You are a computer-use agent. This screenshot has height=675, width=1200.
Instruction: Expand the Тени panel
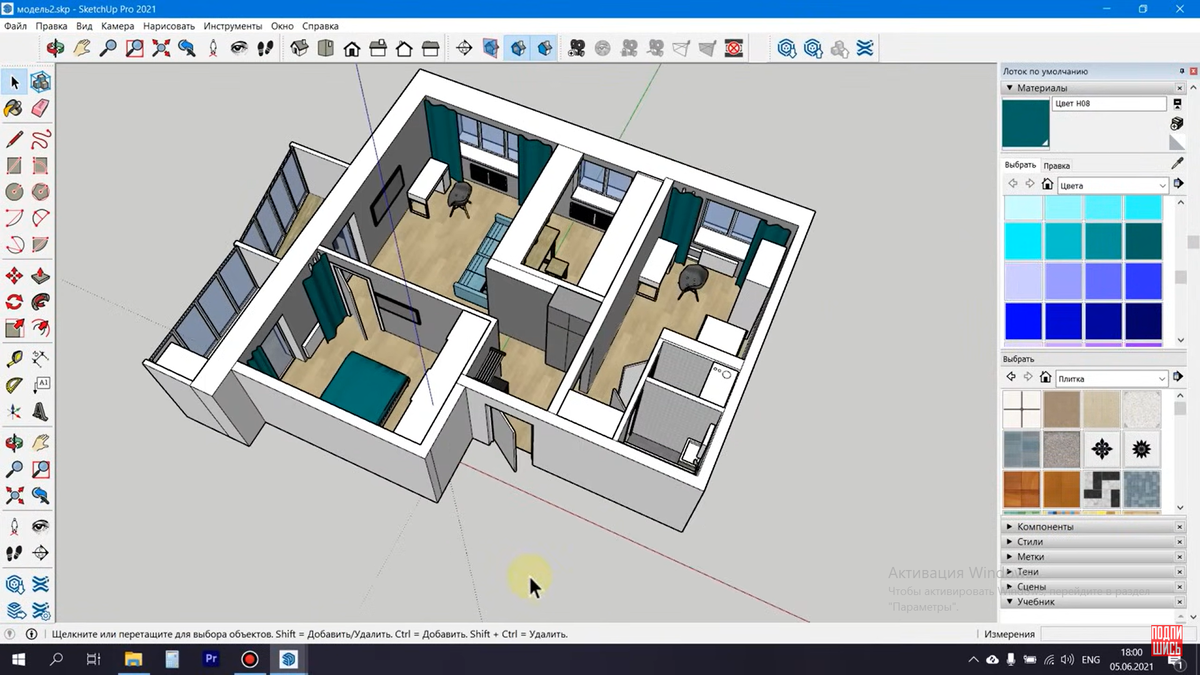tap(1010, 571)
